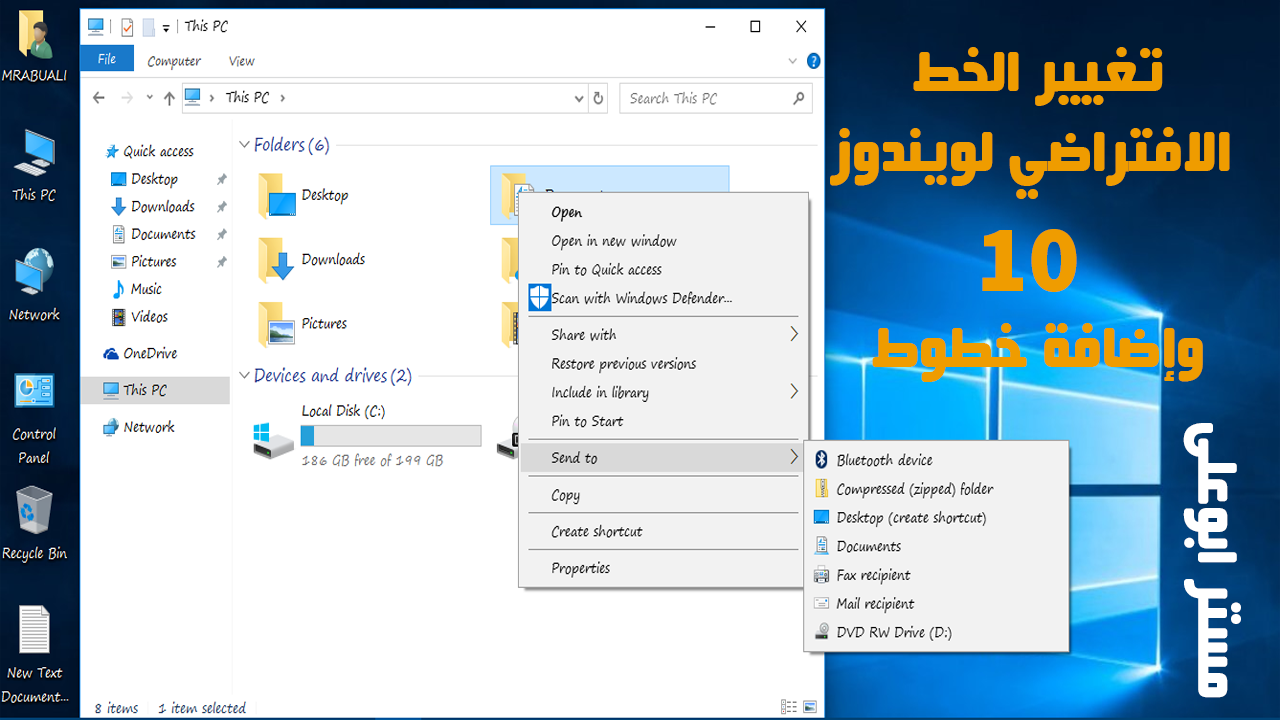Expand the Include in library submenu arrow

click(x=794, y=392)
